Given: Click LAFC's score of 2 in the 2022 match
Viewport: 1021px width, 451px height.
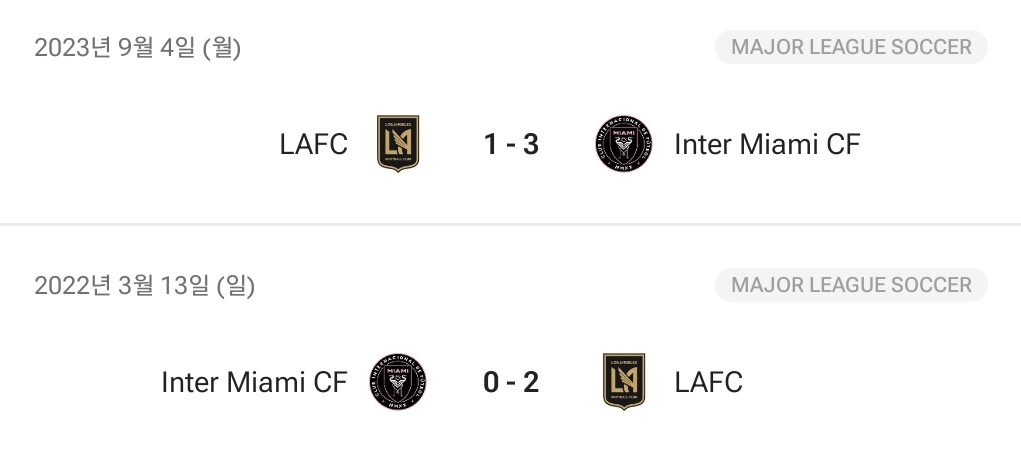Looking at the screenshot, I should pos(531,382).
